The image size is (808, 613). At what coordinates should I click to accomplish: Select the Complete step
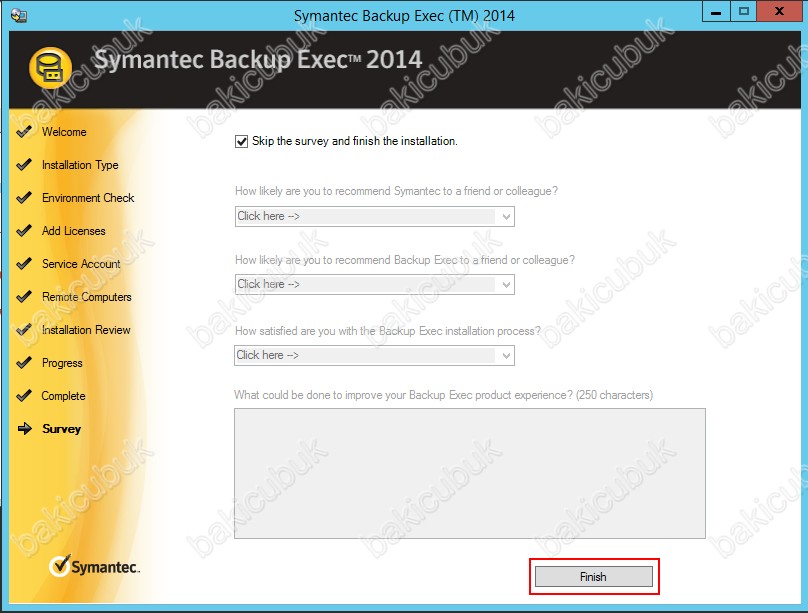point(63,396)
